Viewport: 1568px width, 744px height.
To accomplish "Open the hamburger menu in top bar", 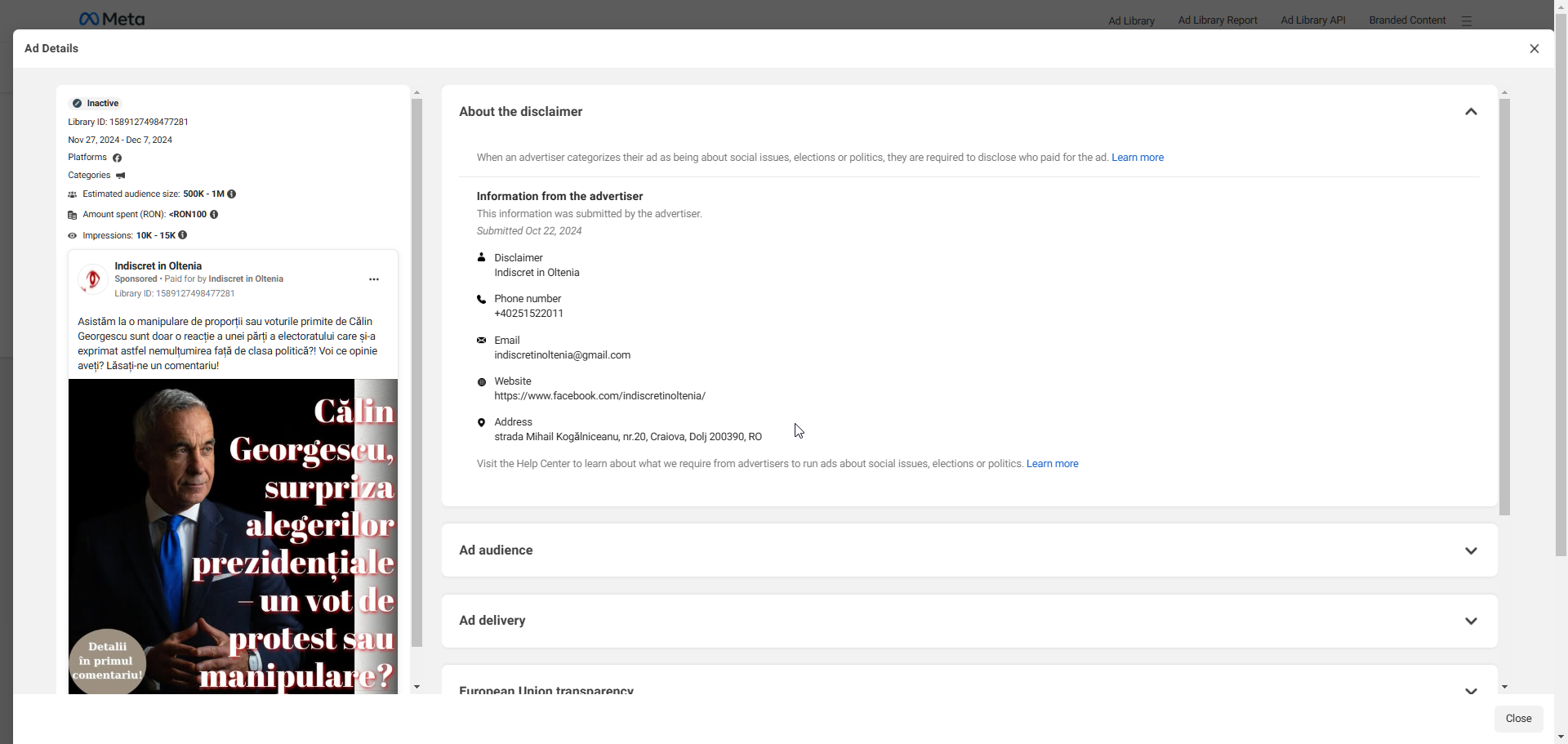I will point(1467,21).
